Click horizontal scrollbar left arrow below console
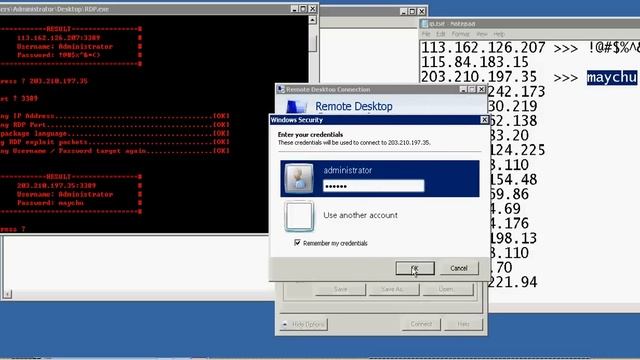The image size is (640, 360). tap(7, 293)
